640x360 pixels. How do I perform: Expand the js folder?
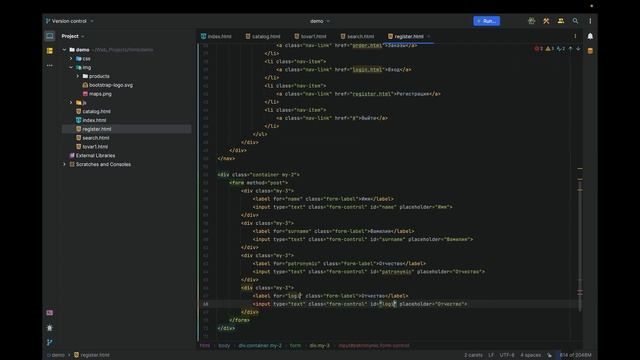[71, 102]
